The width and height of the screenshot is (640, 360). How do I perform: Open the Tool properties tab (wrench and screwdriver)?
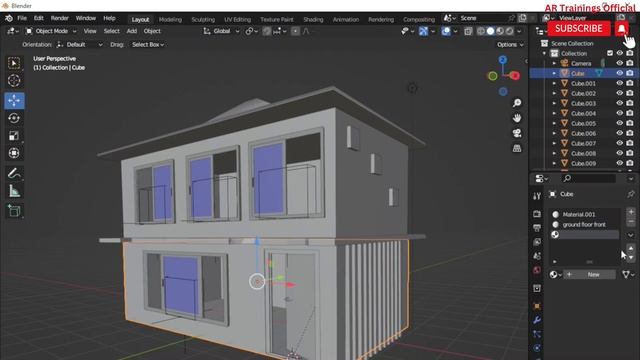point(537,196)
